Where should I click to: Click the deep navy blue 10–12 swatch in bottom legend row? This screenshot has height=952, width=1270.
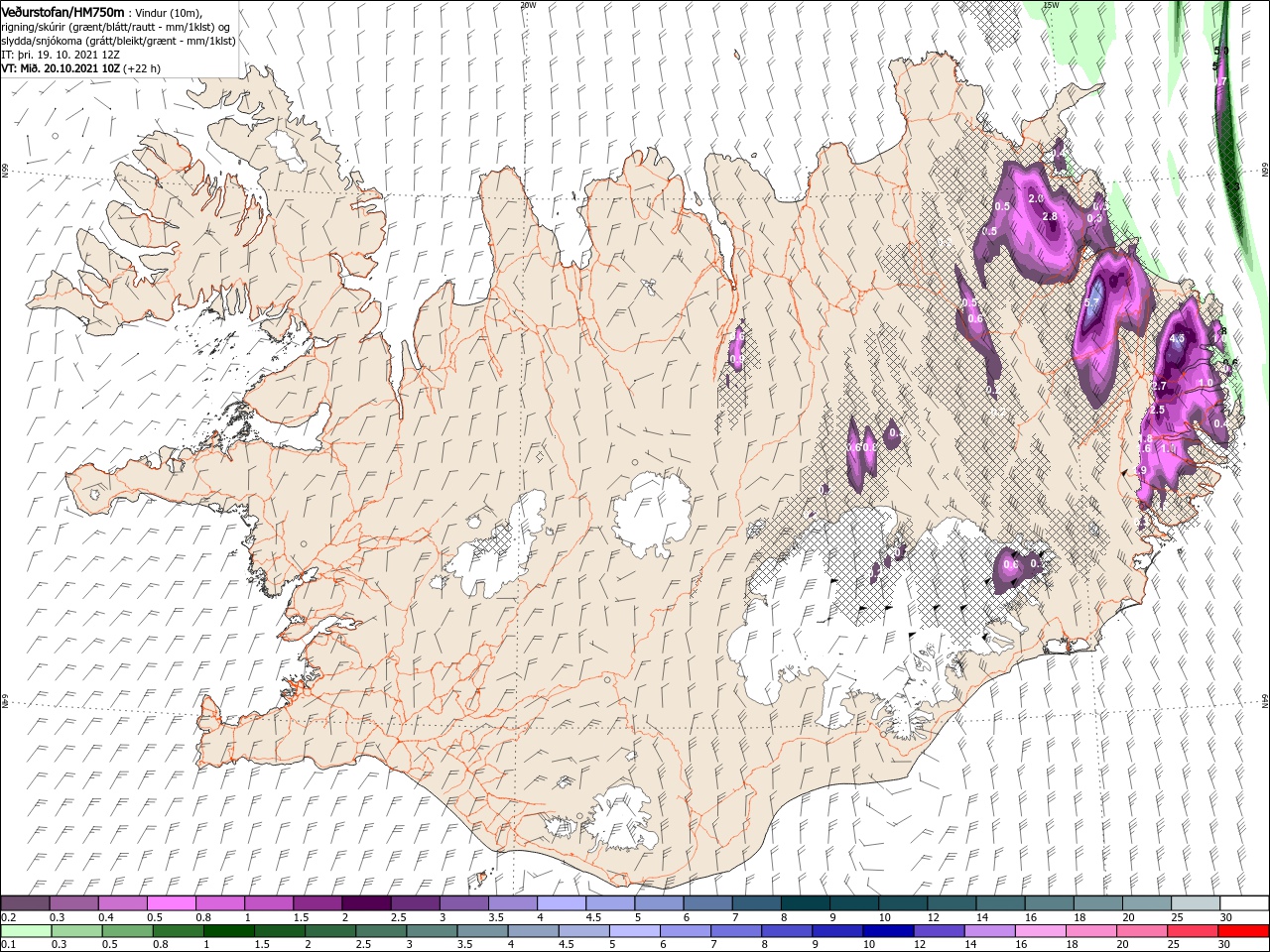(x=888, y=931)
